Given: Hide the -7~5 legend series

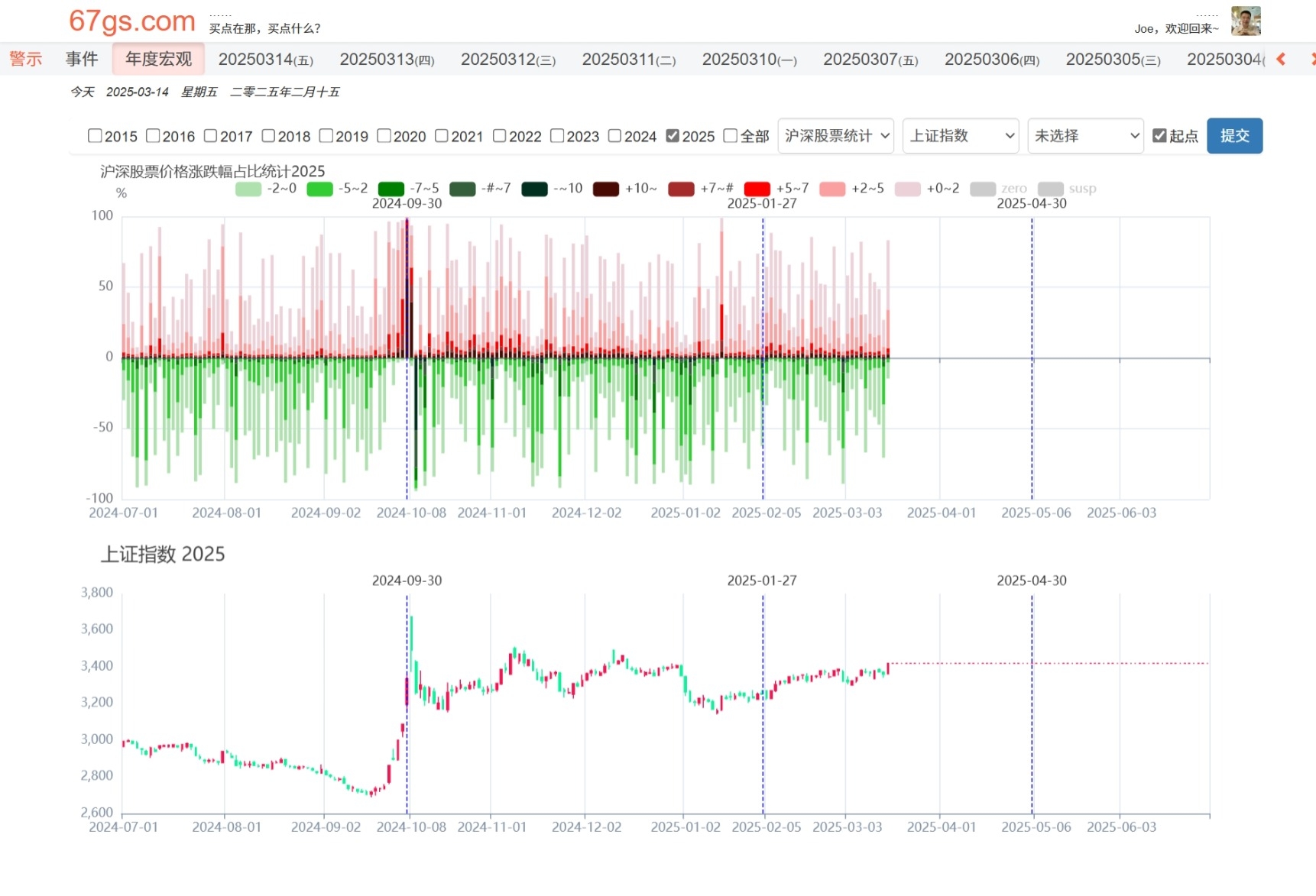Looking at the screenshot, I should pos(409,189).
